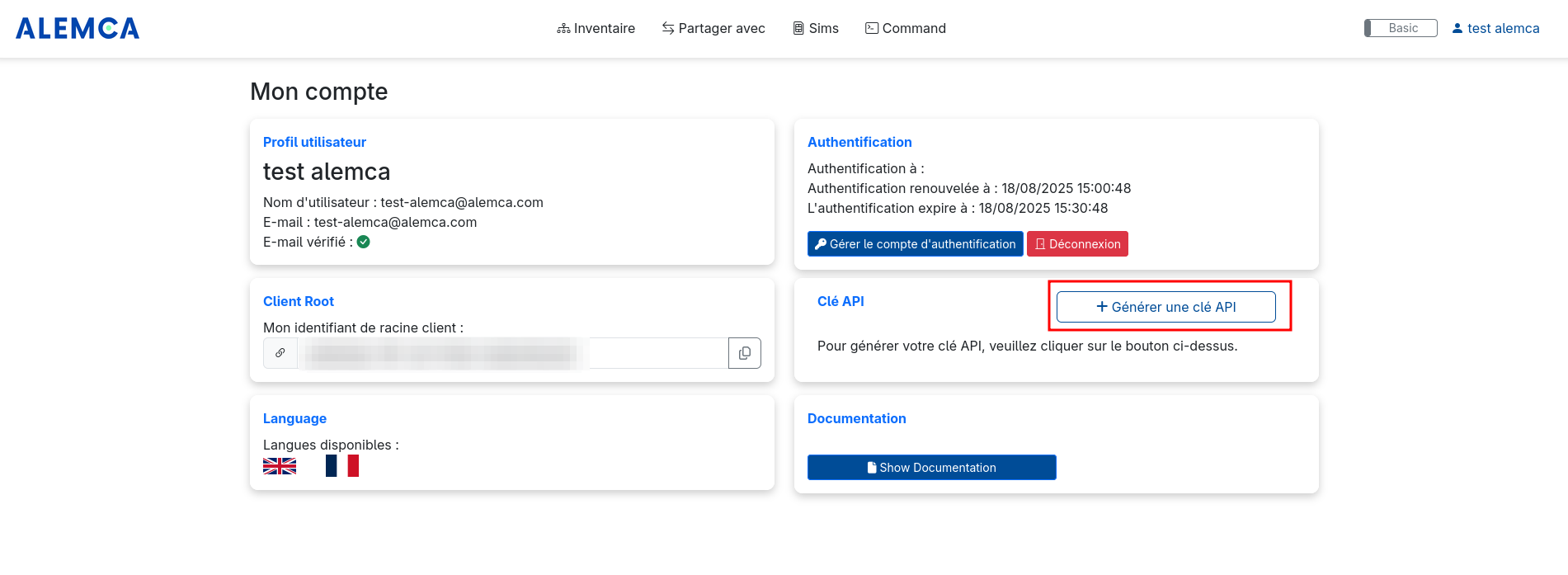This screenshot has height=575, width=1568.
Task: Open the Command menu item
Action: pos(906,28)
